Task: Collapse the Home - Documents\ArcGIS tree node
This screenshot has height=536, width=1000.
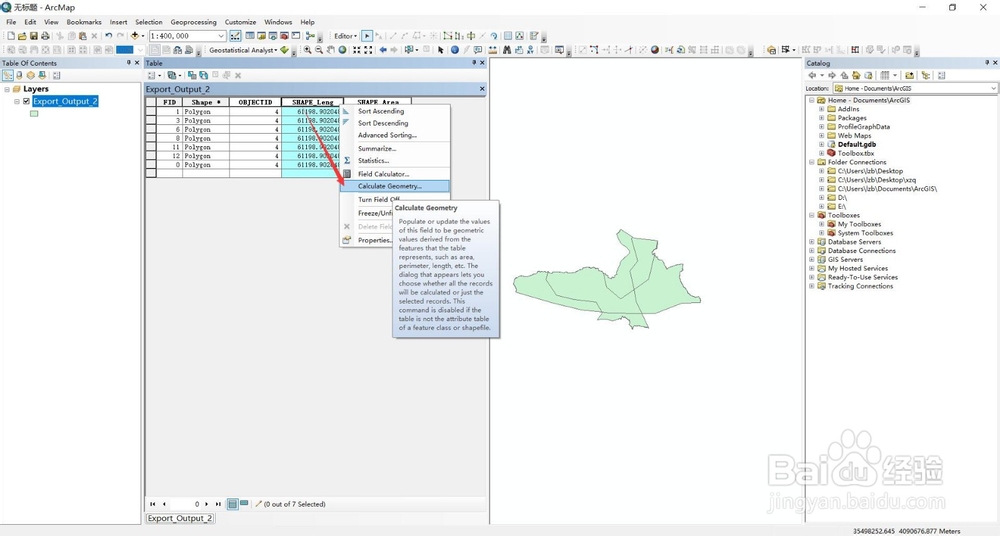Action: [812, 100]
